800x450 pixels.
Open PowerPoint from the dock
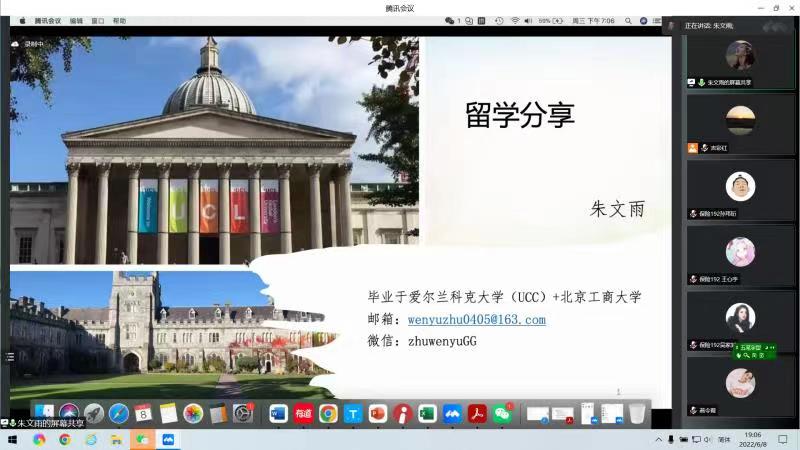377,413
